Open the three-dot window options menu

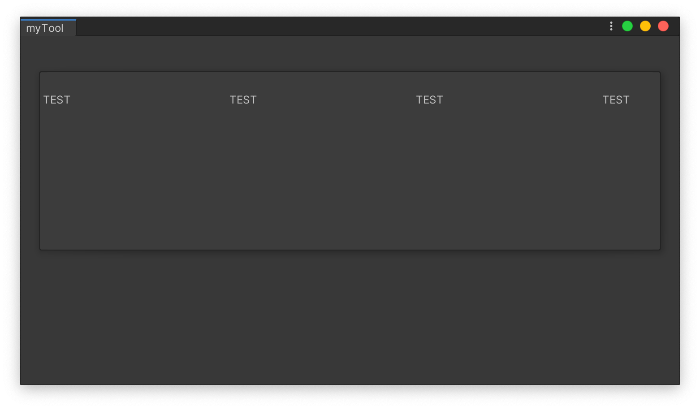click(611, 26)
